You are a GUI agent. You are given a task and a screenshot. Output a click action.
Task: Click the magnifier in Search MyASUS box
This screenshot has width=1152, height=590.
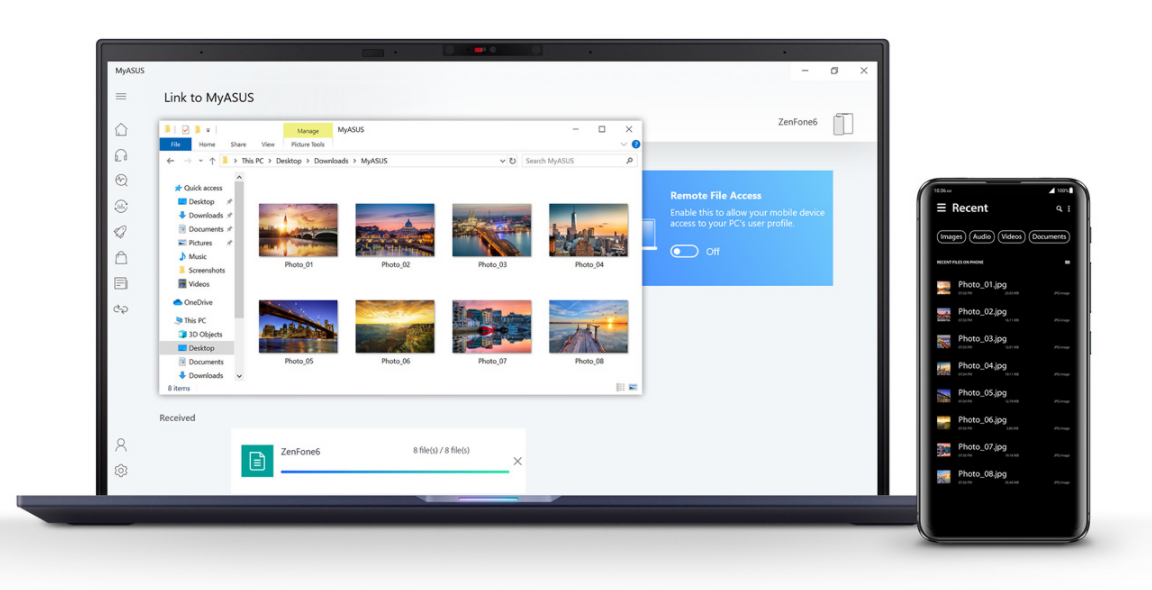pyautogui.click(x=629, y=161)
